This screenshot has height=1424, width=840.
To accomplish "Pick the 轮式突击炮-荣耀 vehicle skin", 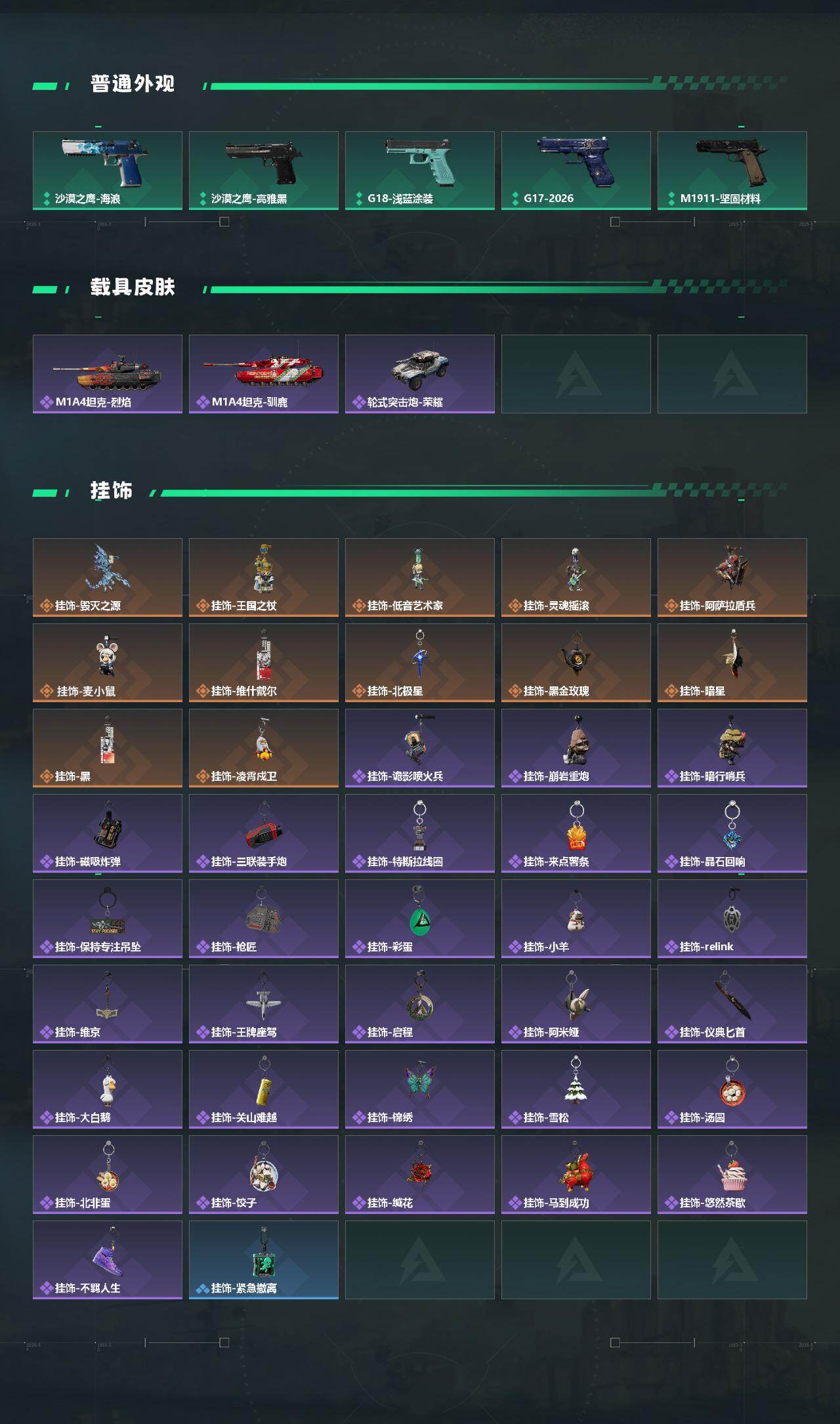I will click(x=420, y=374).
